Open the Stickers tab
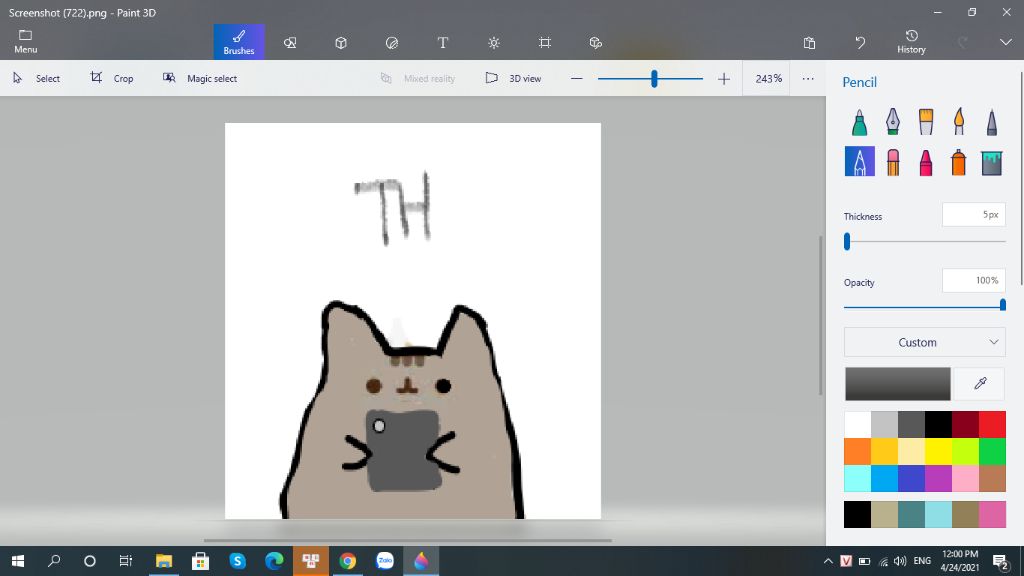The width and height of the screenshot is (1024, 576). click(392, 42)
